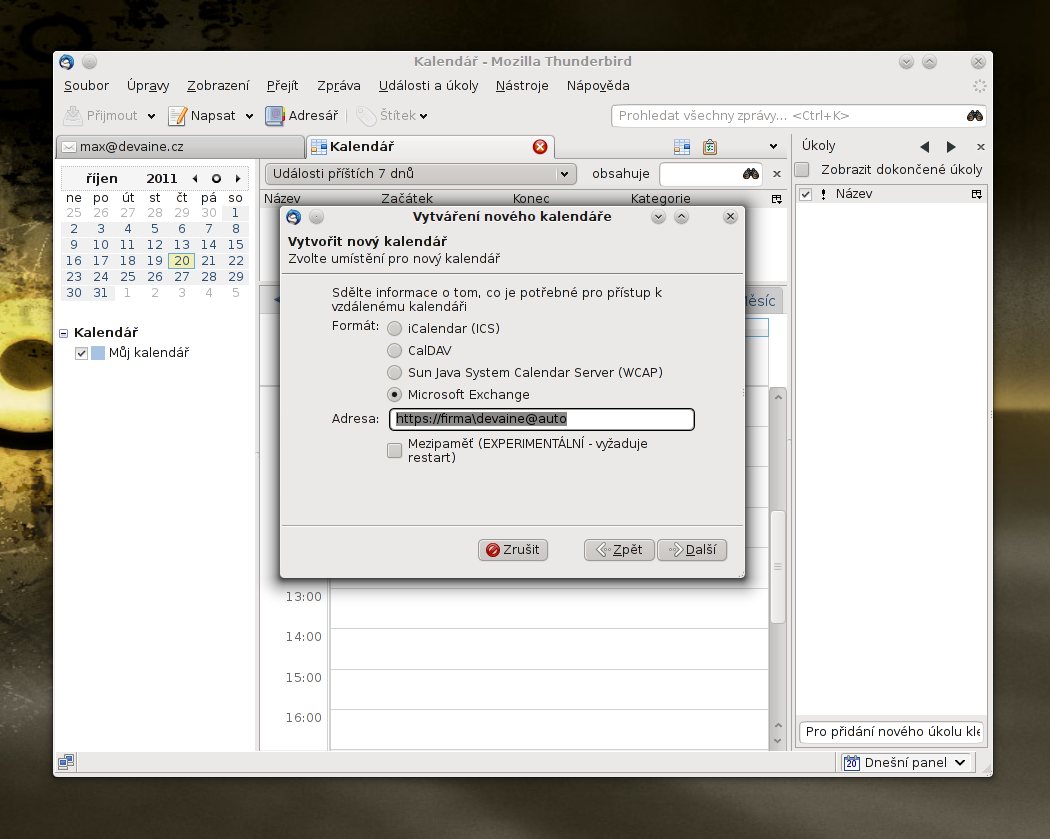Close the Úkoly today pane
The image size is (1050, 839).
[x=980, y=147]
